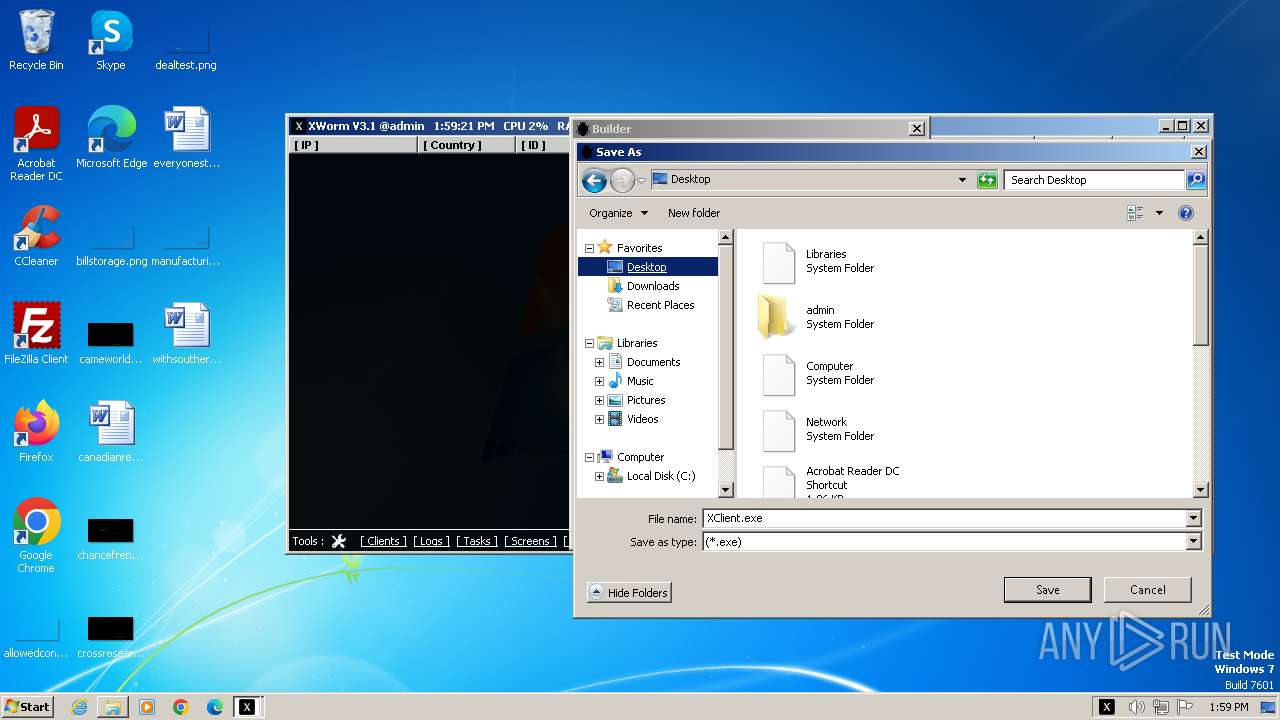The height and width of the screenshot is (720, 1280).
Task: Select the admin folder icon
Action: (777, 317)
